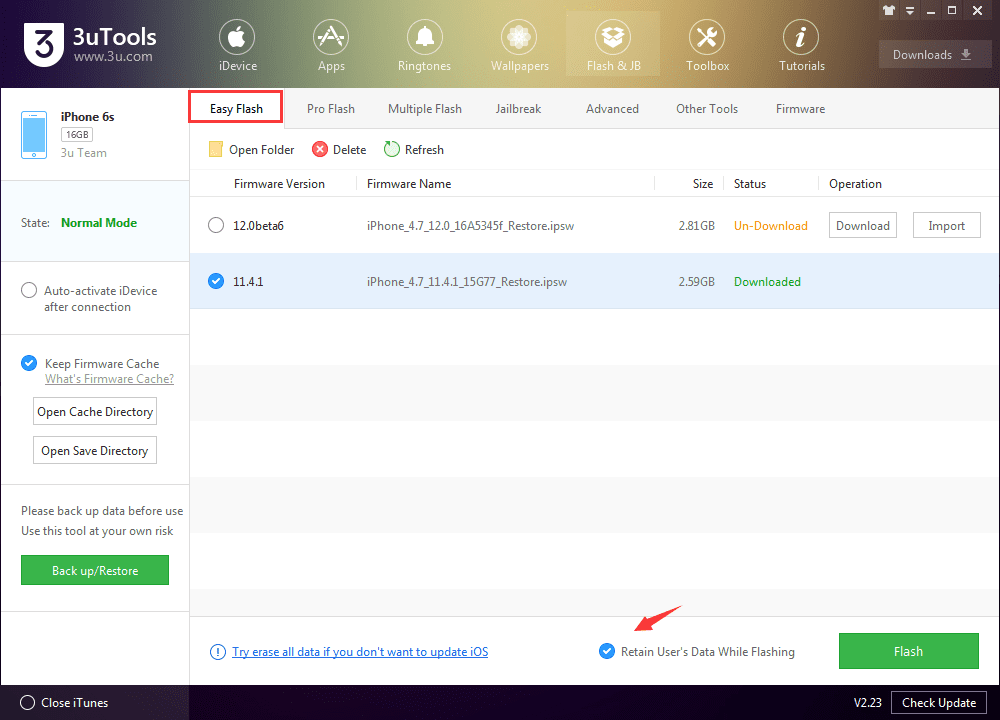Viewport: 1000px width, 720px height.
Task: Open the Toolbox section
Action: tap(707, 45)
